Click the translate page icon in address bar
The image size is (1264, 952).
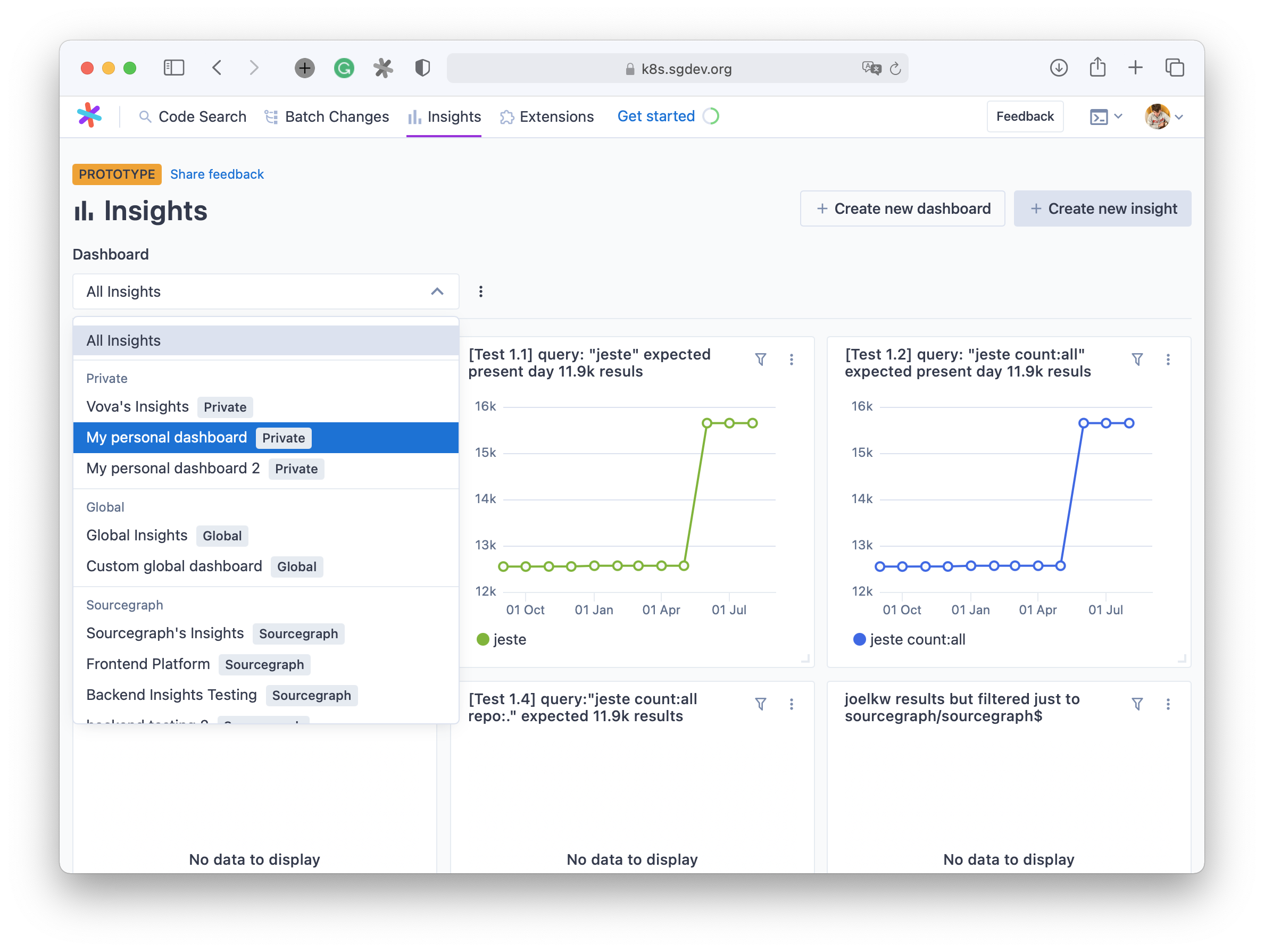tap(871, 69)
